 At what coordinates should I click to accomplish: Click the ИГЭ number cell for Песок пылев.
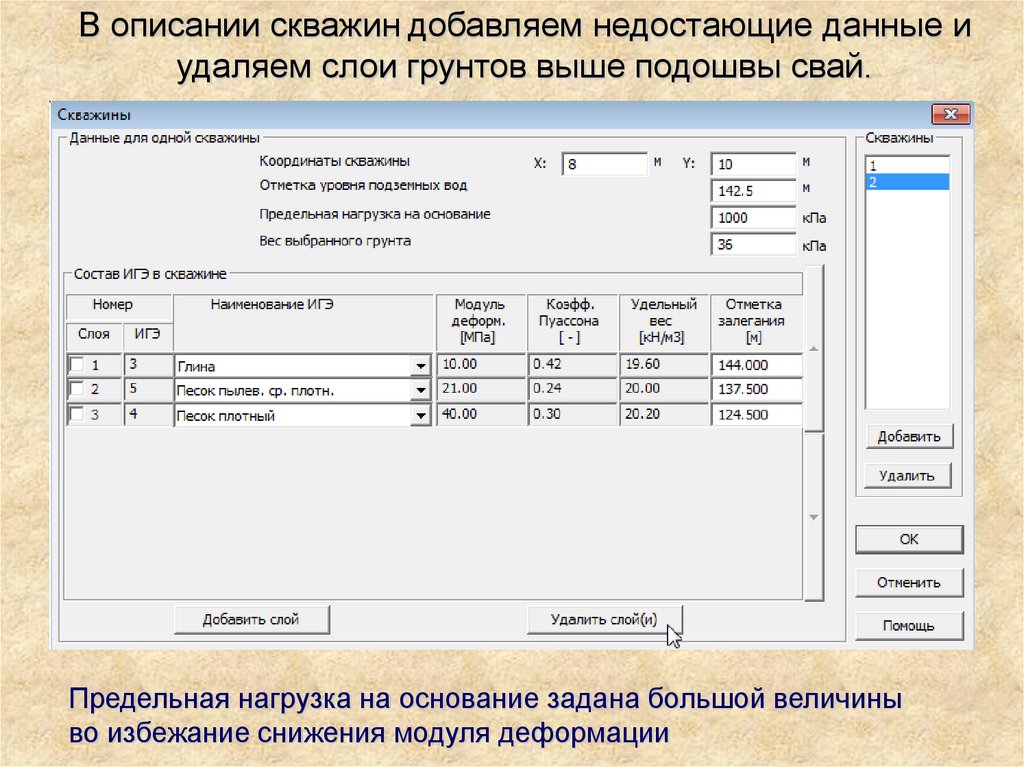point(148,389)
